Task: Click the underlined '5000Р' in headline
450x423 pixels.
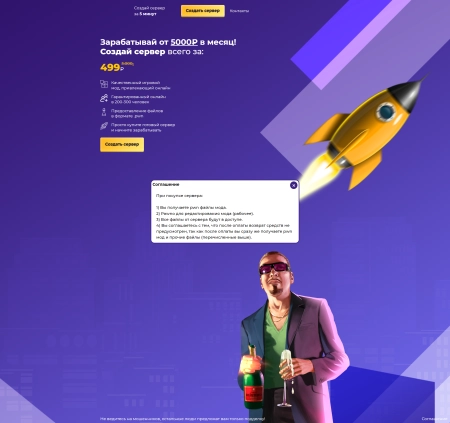Action: tap(184, 42)
